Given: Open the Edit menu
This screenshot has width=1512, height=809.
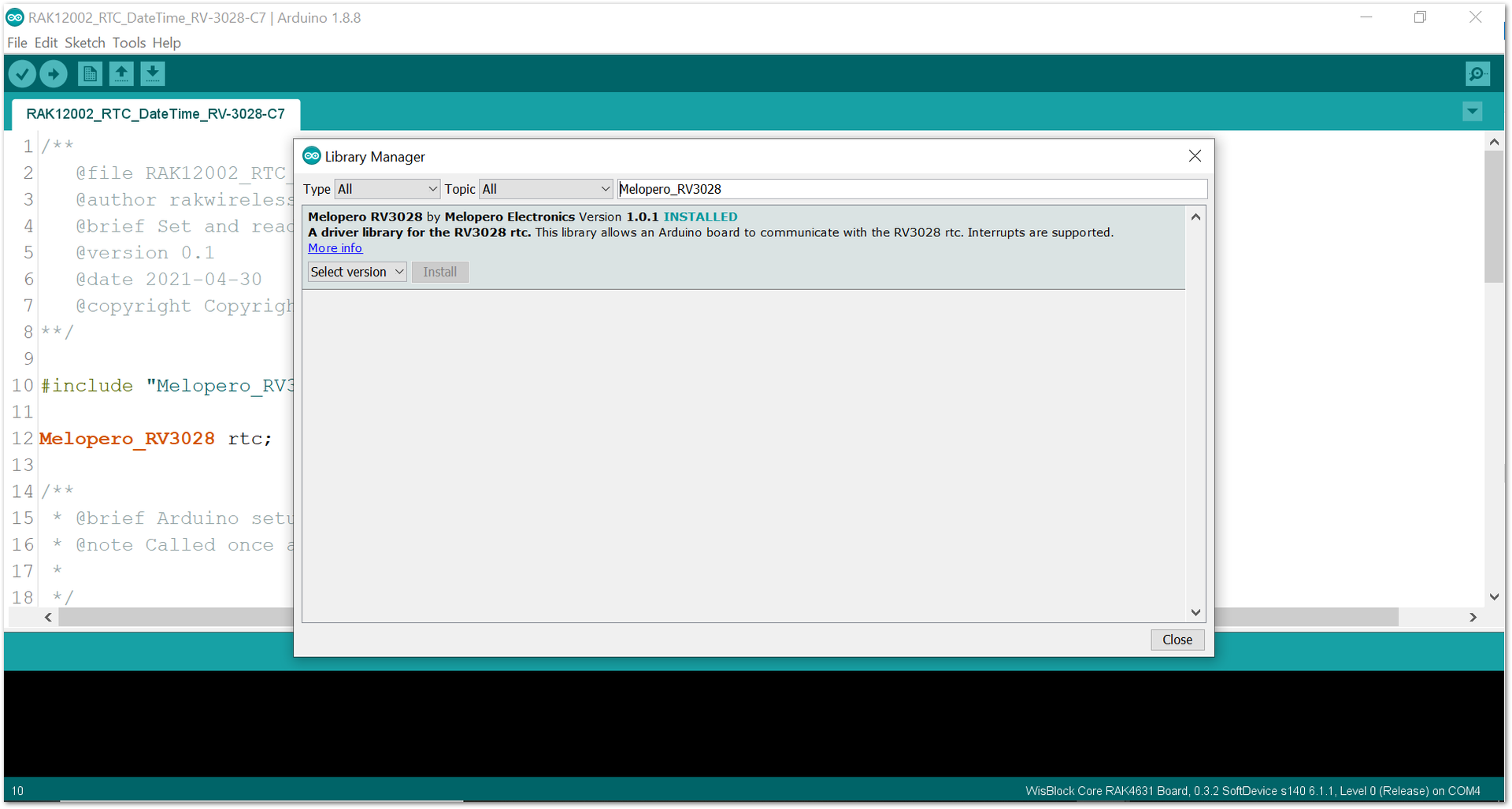Looking at the screenshot, I should (46, 43).
